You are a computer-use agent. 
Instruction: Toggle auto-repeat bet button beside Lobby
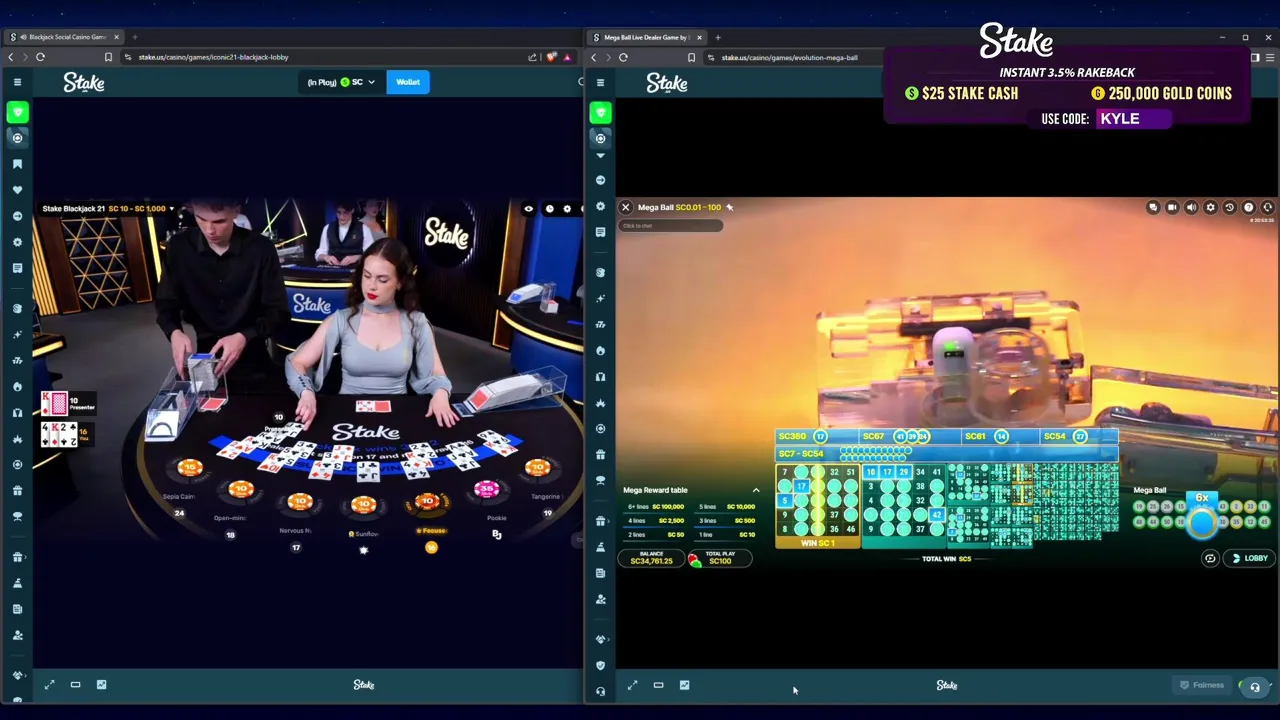[x=1210, y=559]
